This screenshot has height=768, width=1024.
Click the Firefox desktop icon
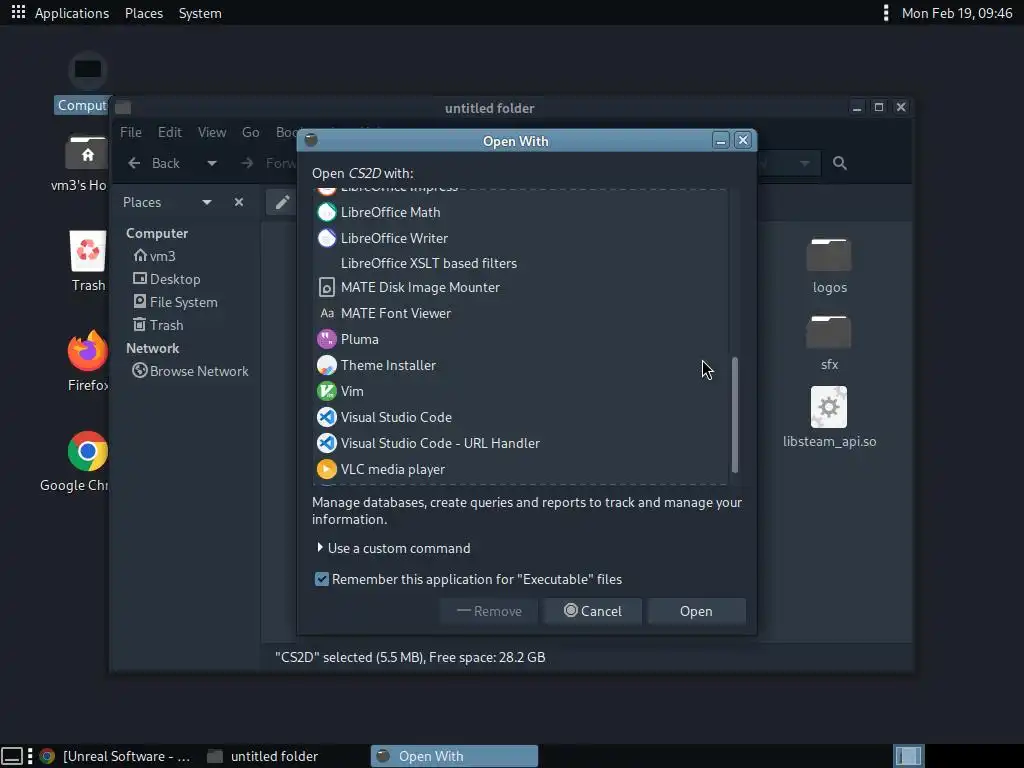tap(88, 360)
